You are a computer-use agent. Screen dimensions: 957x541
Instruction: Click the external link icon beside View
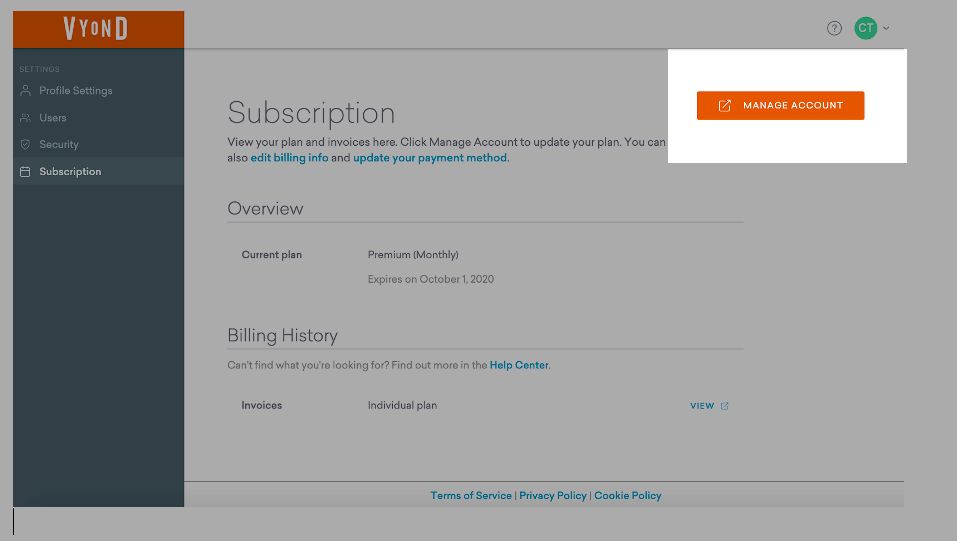coord(724,406)
